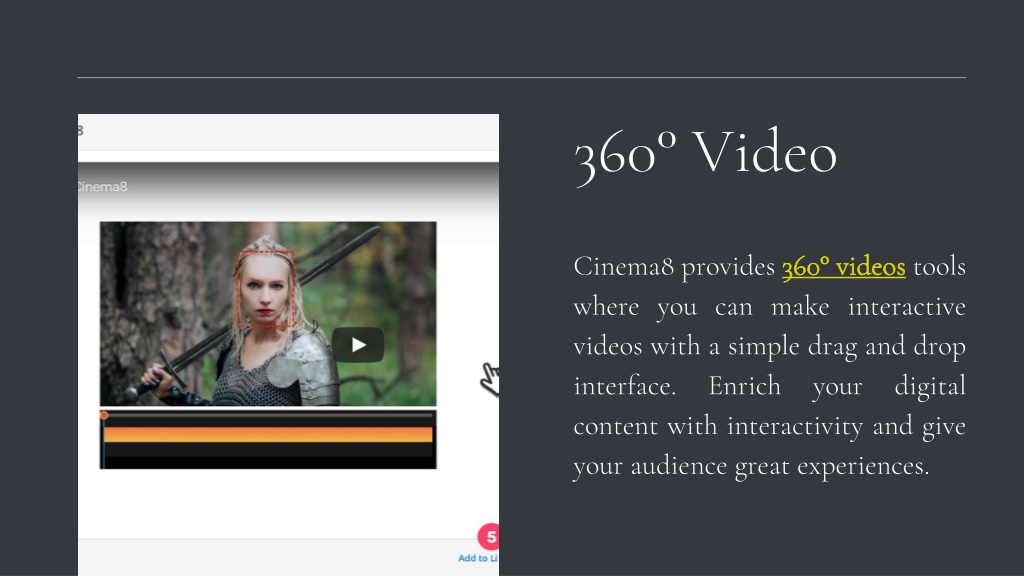Click the Cinema8 label in screenshot header

[103, 187]
